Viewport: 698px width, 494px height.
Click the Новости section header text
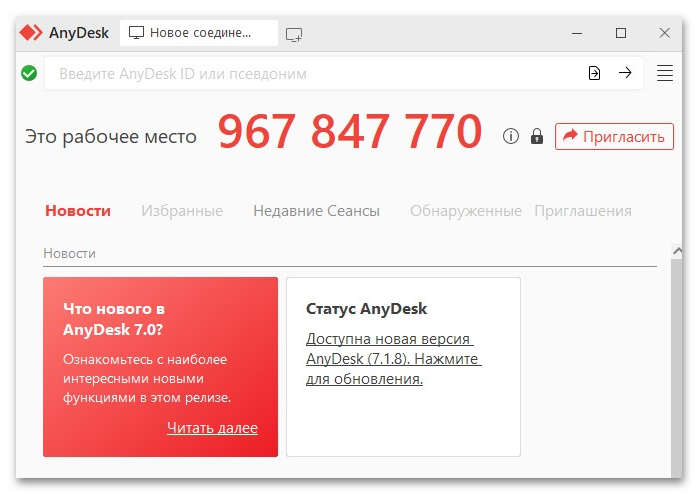[x=69, y=253]
